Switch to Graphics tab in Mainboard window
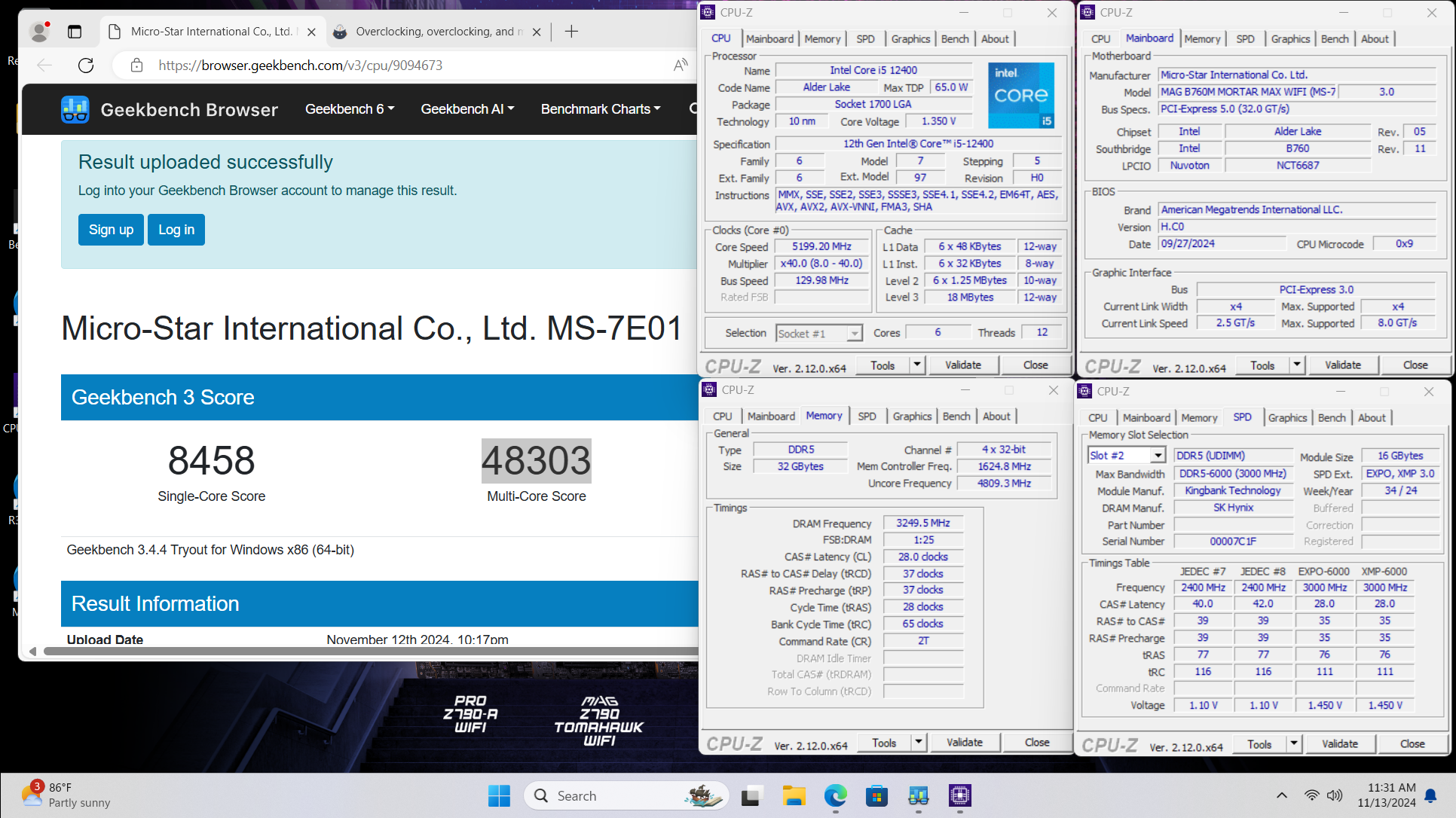 (1290, 38)
